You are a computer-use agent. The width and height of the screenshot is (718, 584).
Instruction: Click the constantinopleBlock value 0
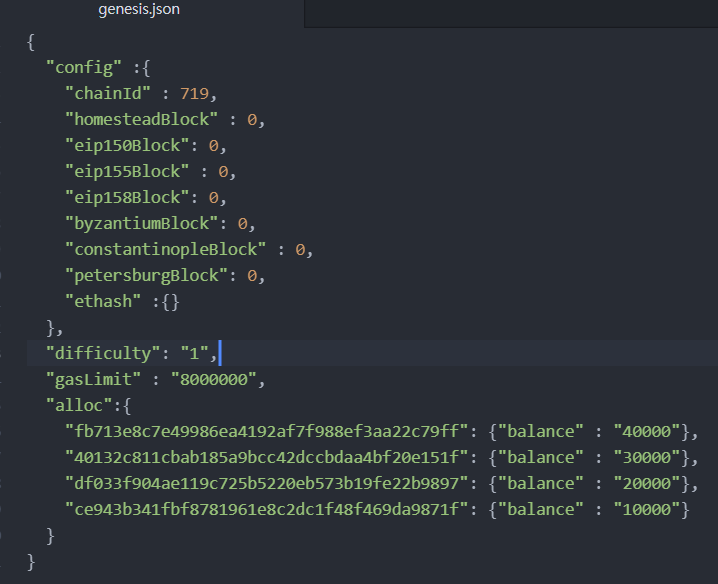pos(300,250)
